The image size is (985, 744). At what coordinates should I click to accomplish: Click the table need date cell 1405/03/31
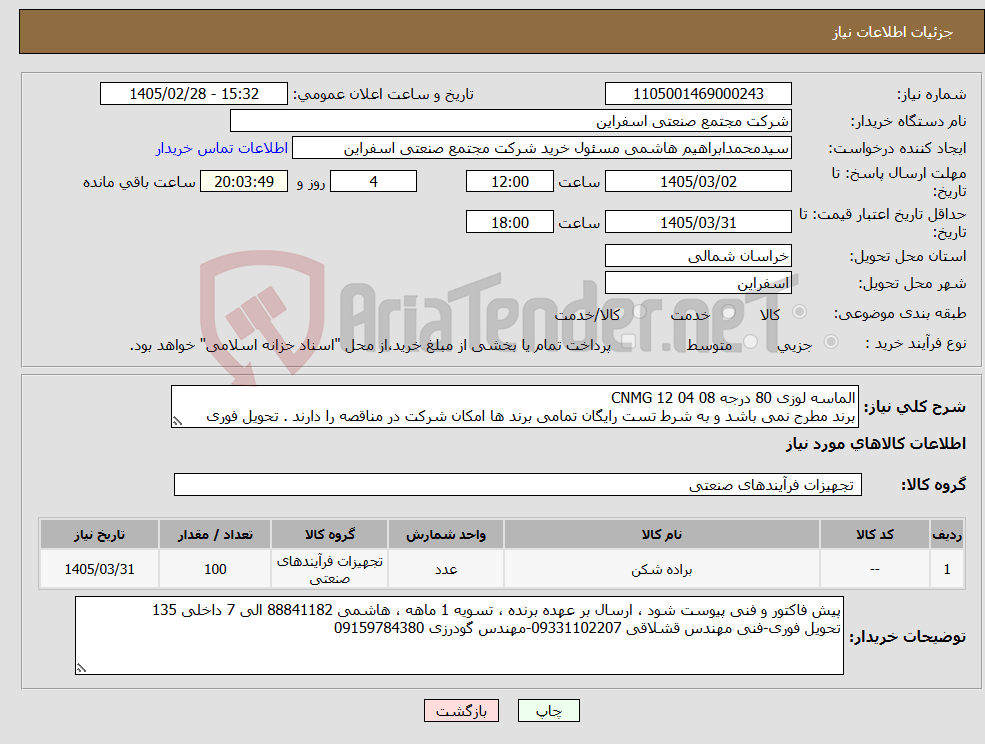(x=99, y=569)
